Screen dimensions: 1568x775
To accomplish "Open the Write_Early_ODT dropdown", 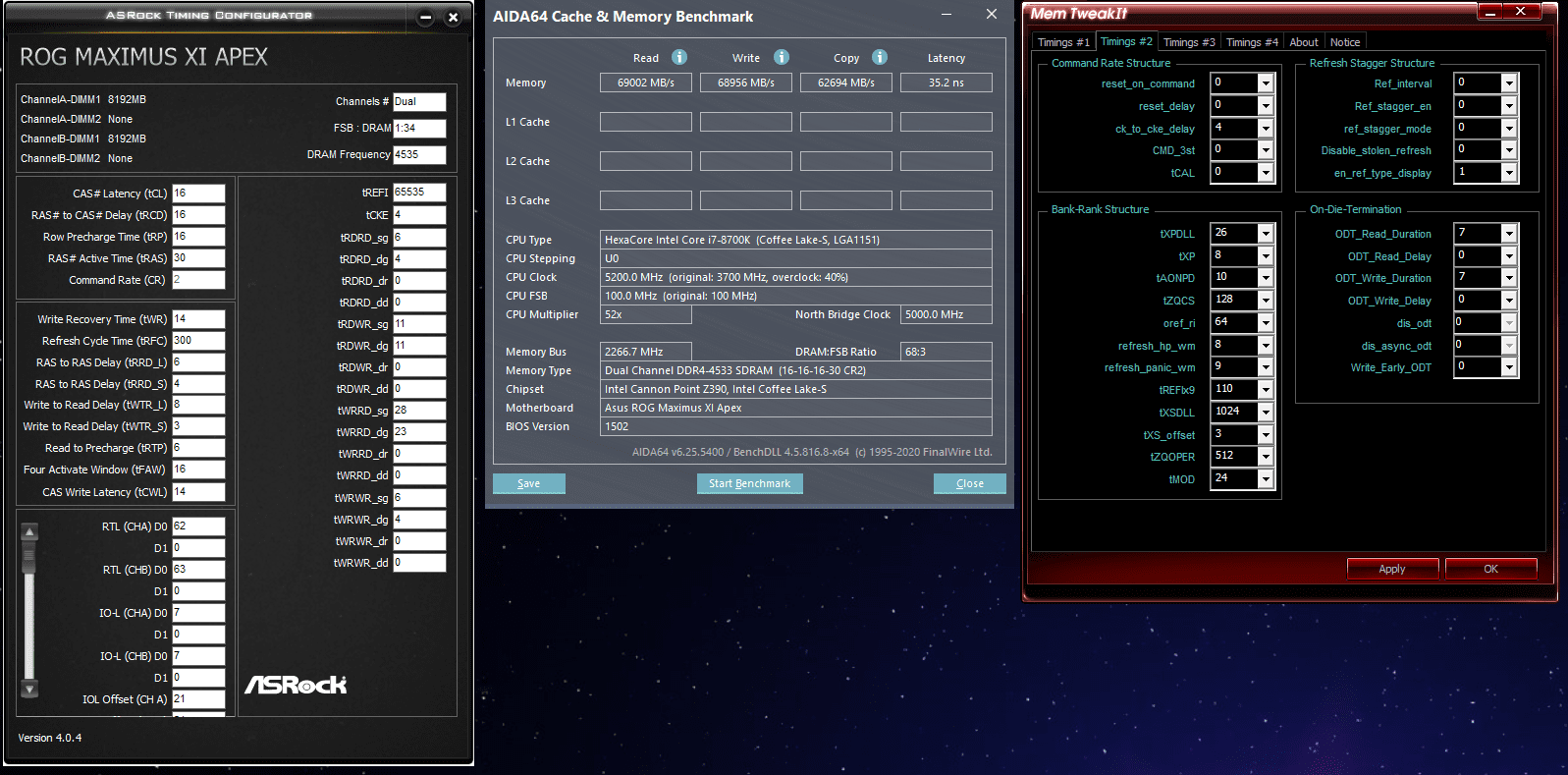I will coord(1509,367).
